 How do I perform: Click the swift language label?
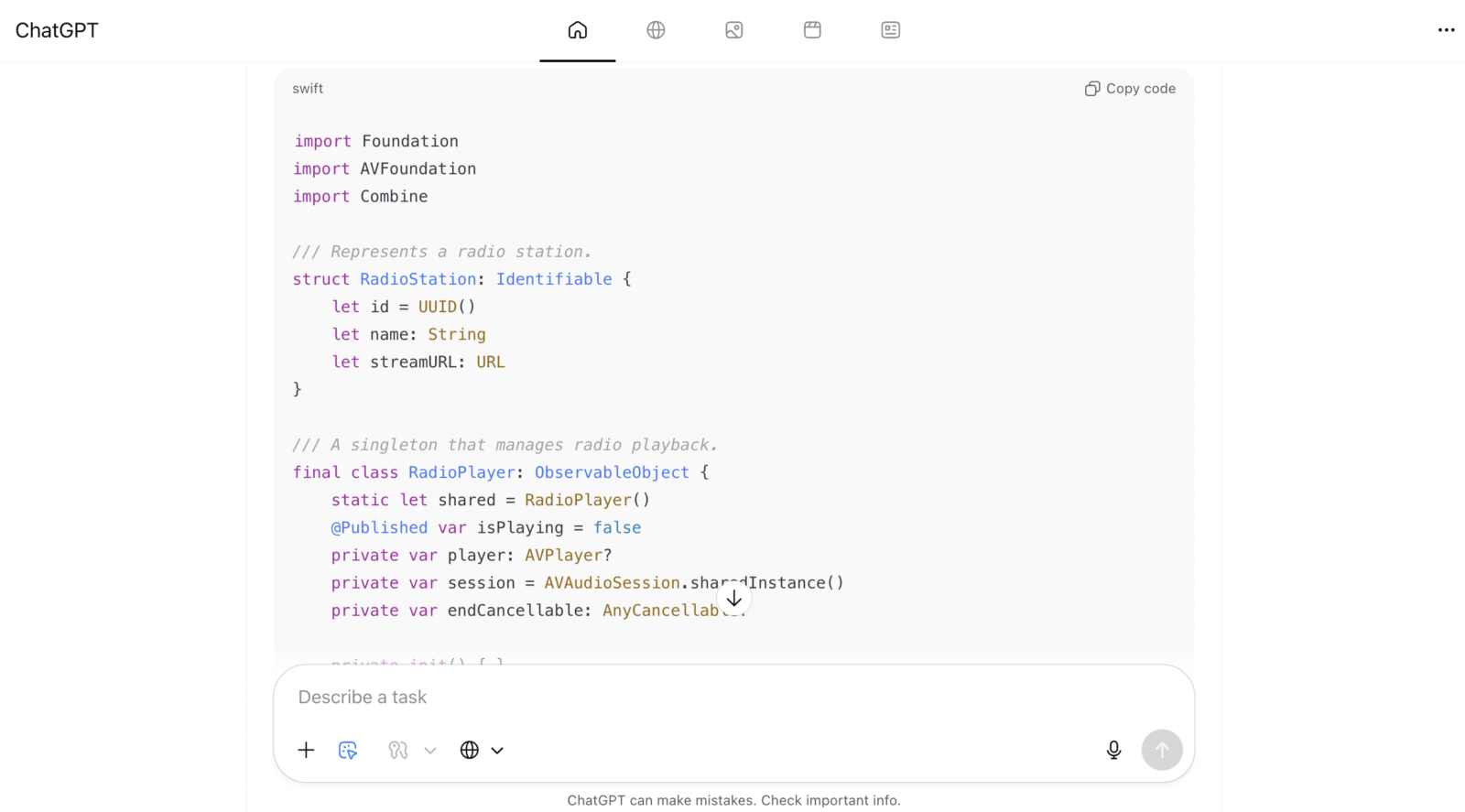[x=308, y=89]
